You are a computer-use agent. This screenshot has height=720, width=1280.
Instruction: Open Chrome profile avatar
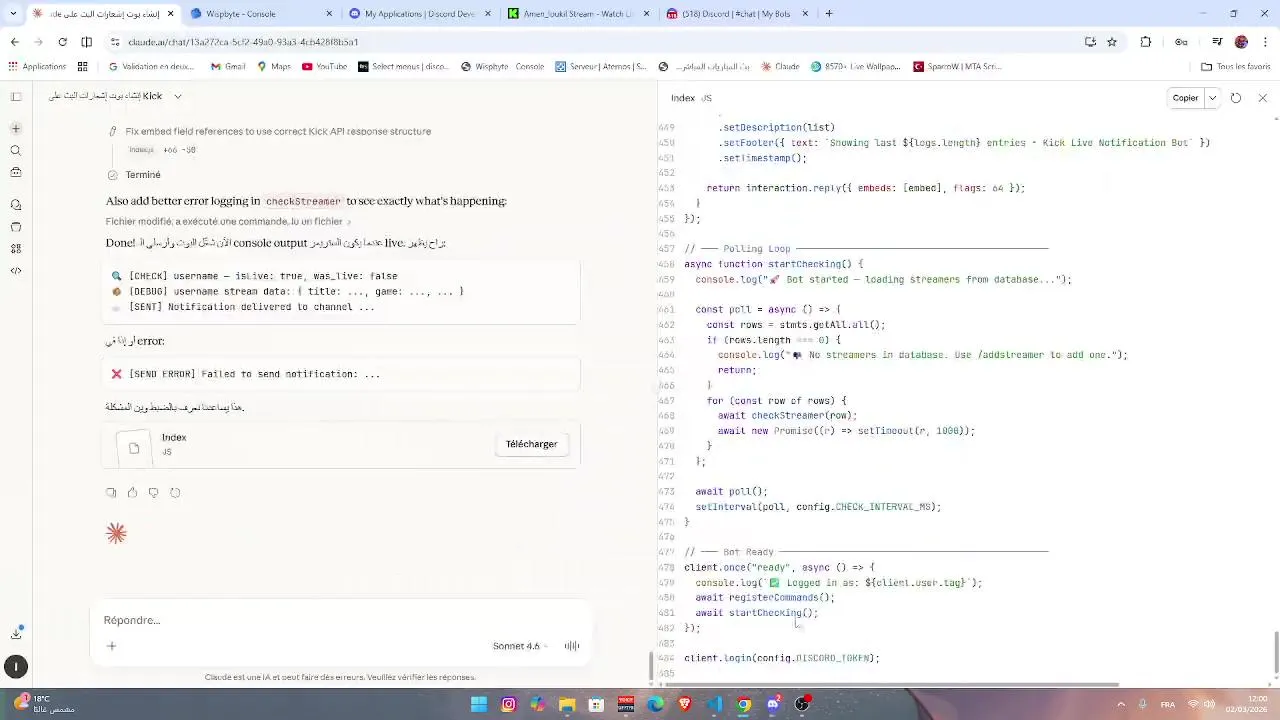point(1241,42)
